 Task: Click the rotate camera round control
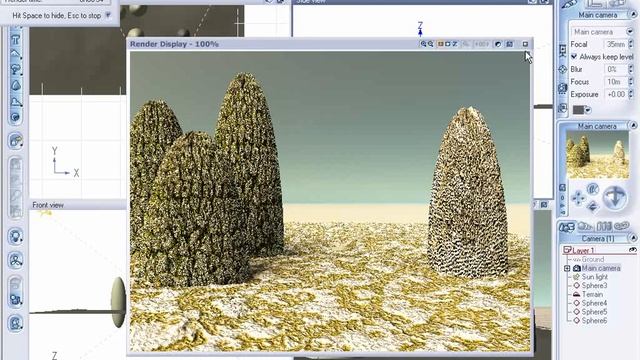click(x=615, y=197)
